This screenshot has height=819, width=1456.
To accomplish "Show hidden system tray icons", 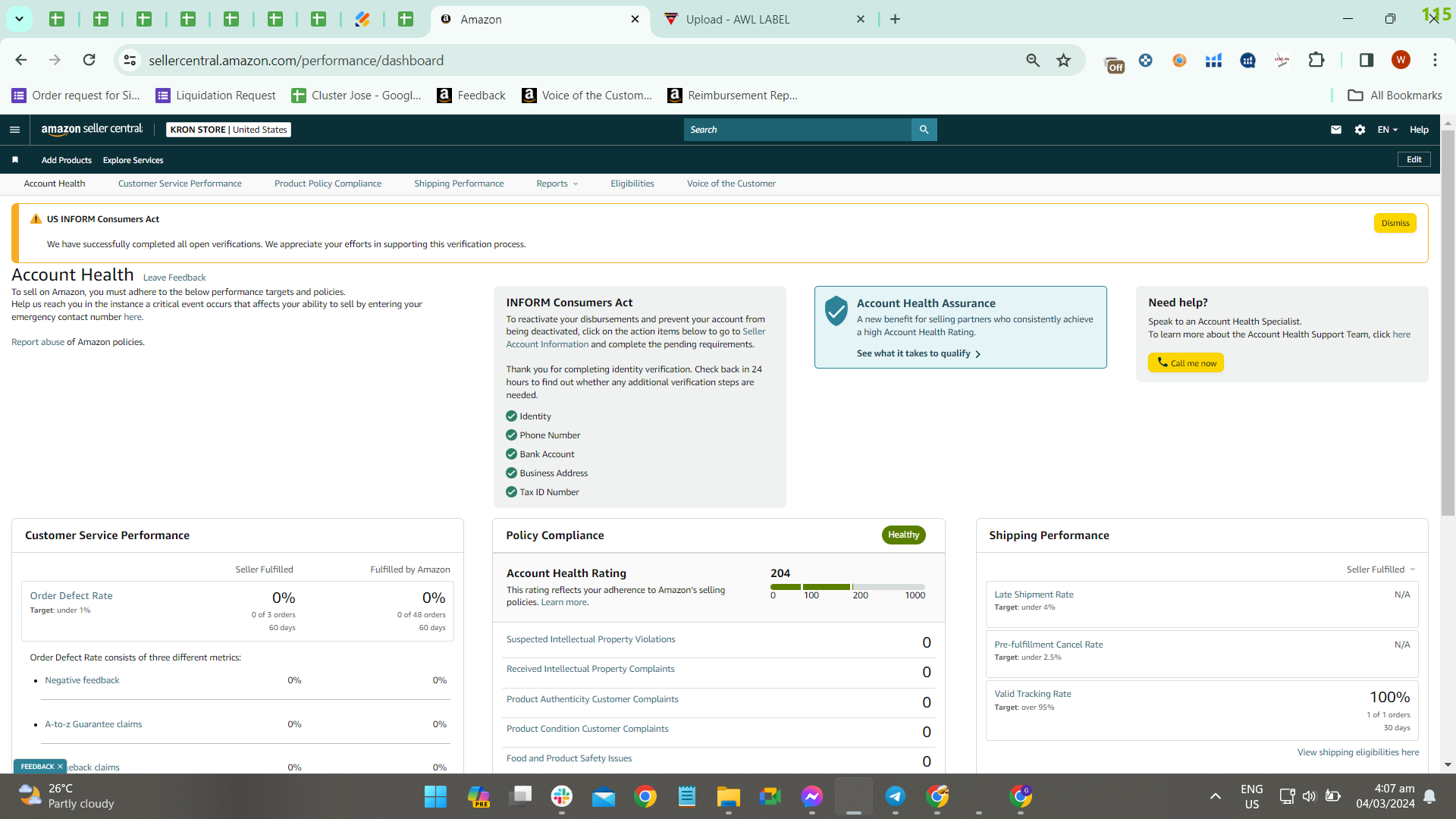I will tap(1215, 796).
